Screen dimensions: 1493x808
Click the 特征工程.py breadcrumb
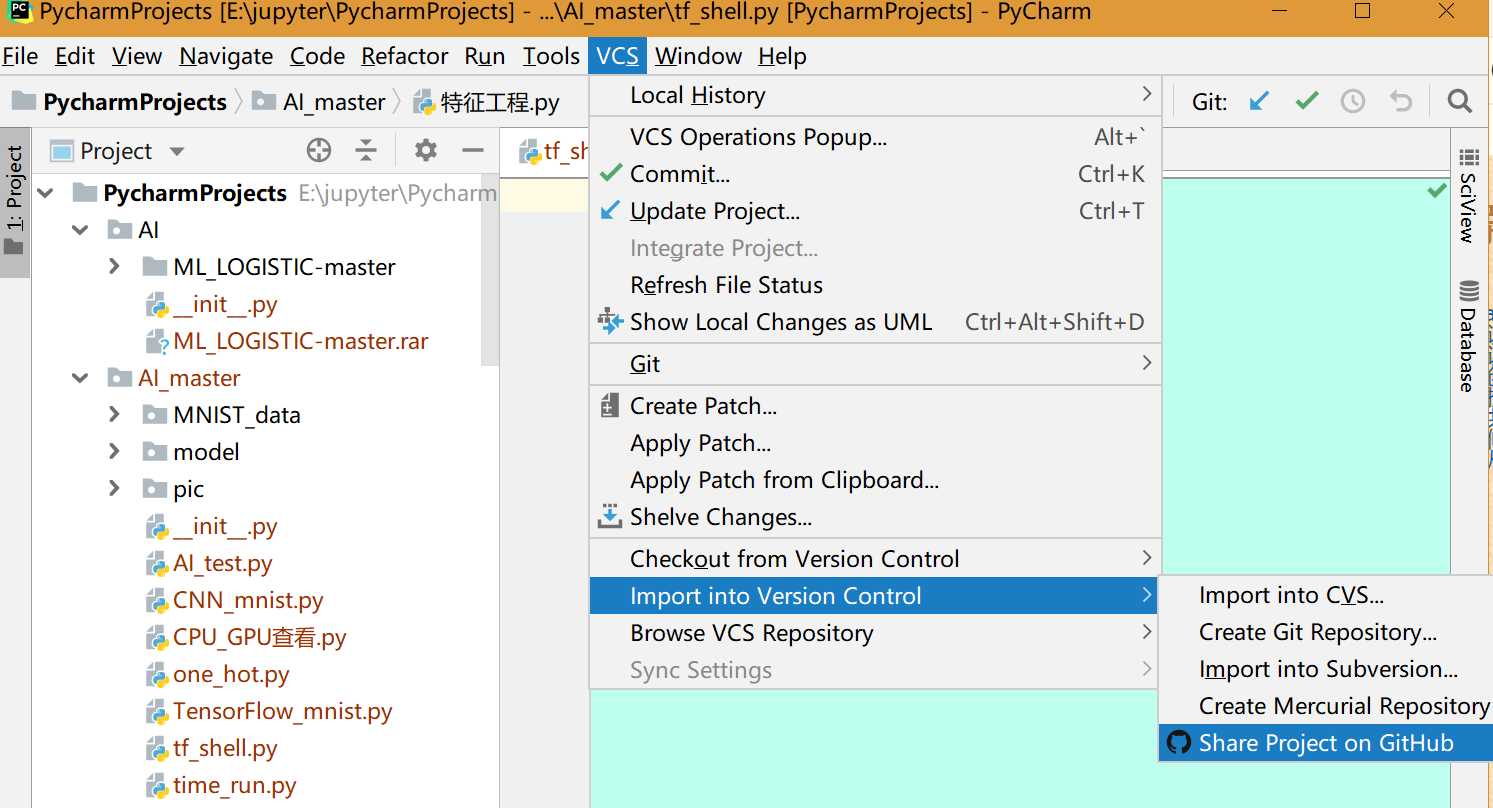pos(487,102)
